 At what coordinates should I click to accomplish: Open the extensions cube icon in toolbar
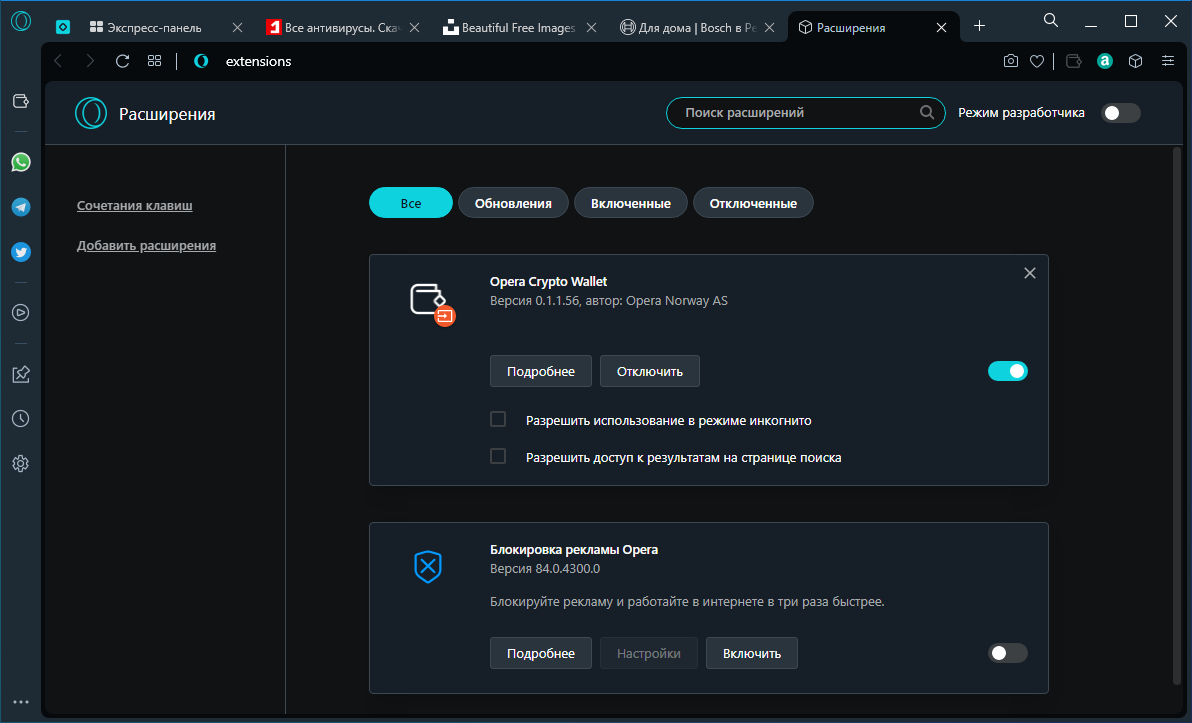pyautogui.click(x=1136, y=61)
